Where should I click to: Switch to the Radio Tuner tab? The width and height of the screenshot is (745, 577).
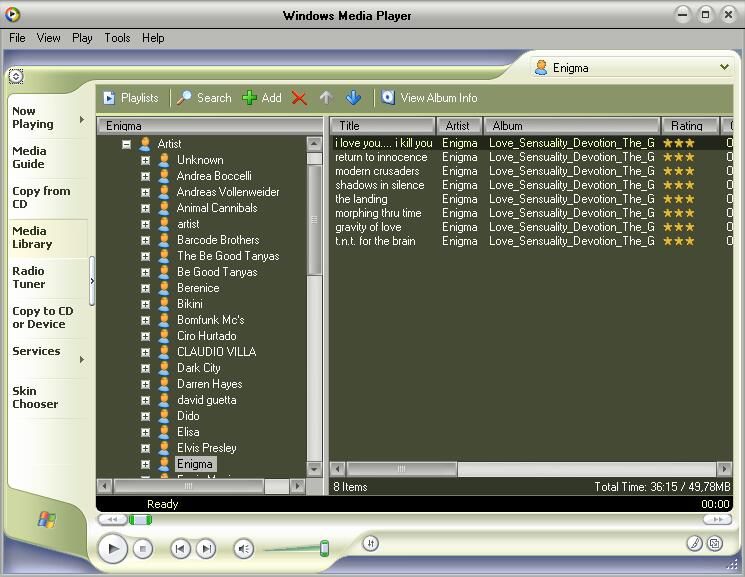tap(30, 277)
